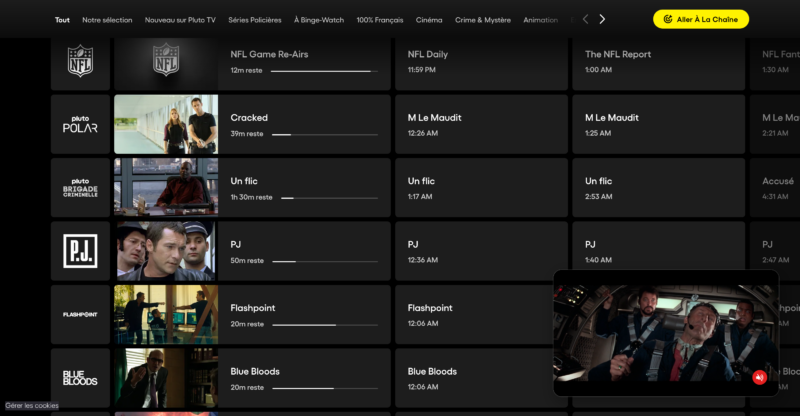This screenshot has width=800, height=416.
Task: Click the mini player video
Action: pyautogui.click(x=666, y=333)
